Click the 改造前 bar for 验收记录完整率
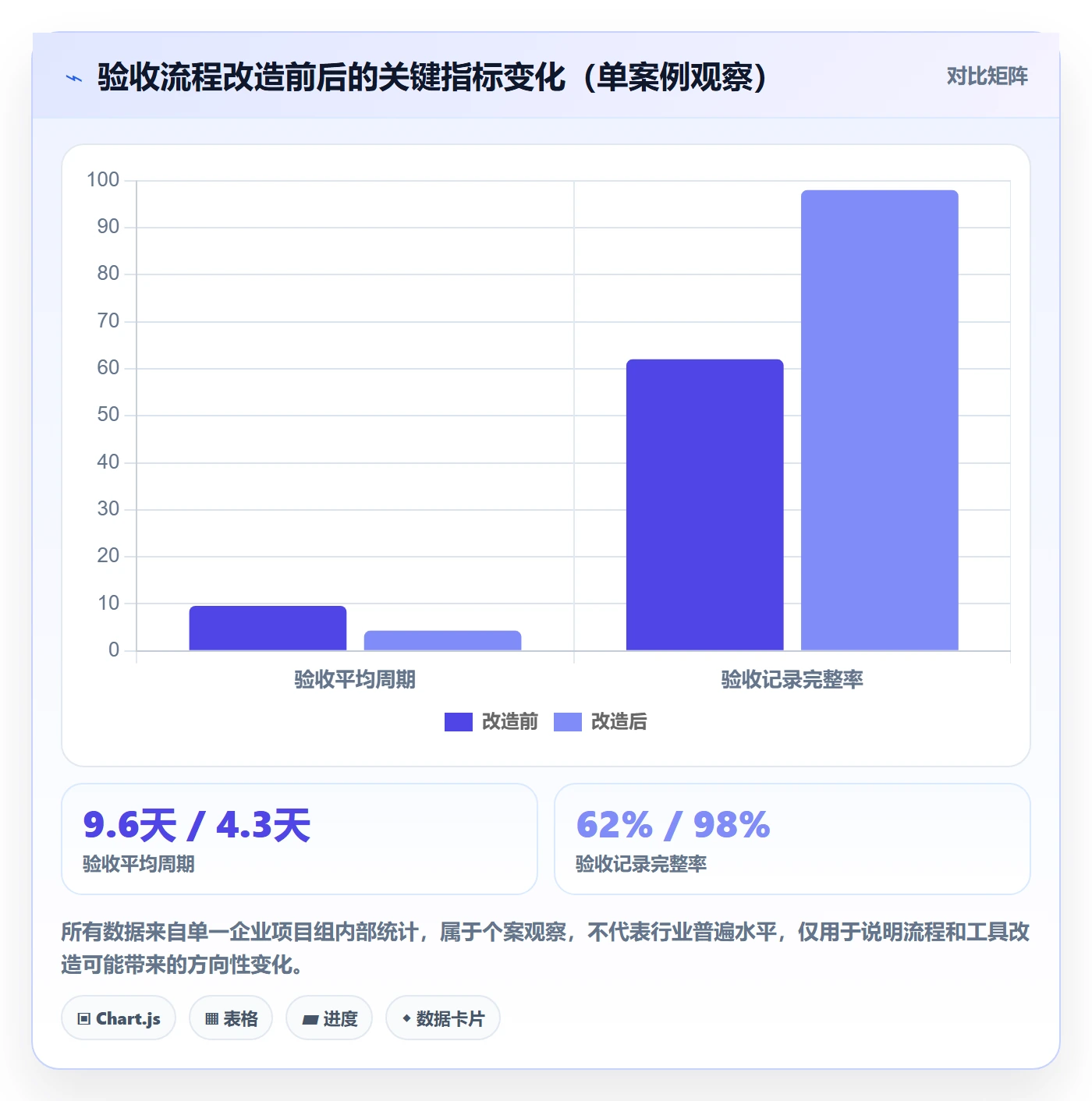This screenshot has width=1092, height=1101. [704, 504]
